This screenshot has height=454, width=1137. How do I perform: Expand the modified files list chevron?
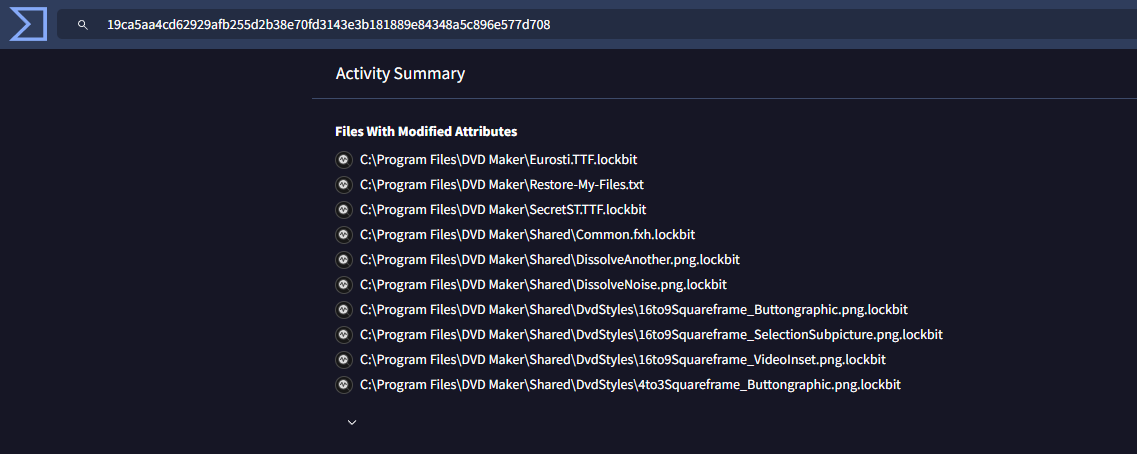tap(352, 422)
